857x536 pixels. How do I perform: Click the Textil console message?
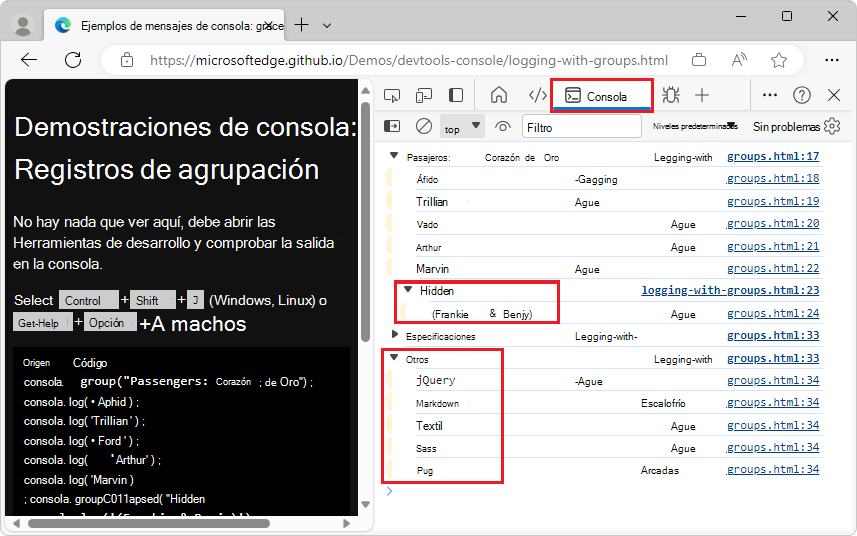tap(429, 426)
